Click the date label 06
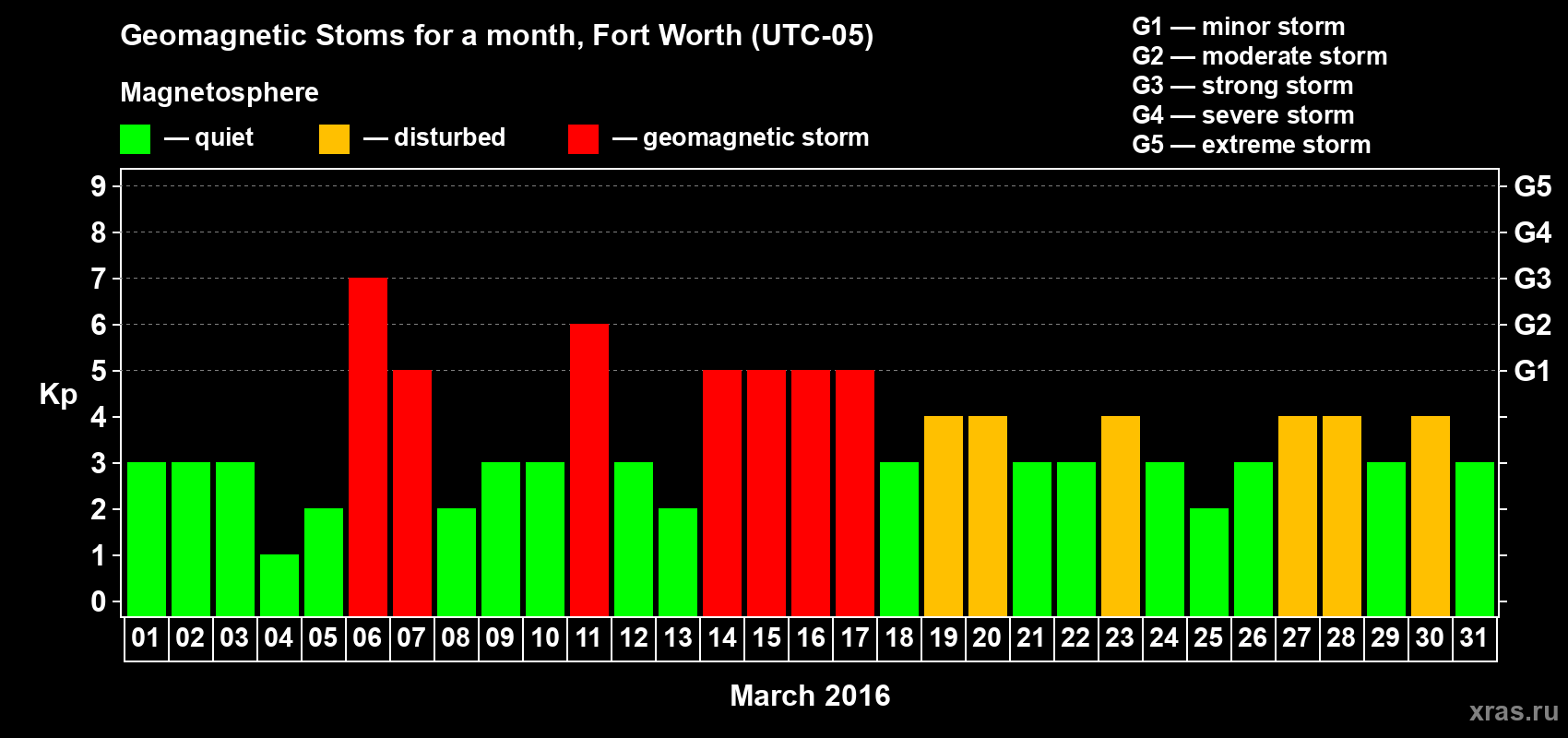This screenshot has width=1568, height=738. coord(367,638)
